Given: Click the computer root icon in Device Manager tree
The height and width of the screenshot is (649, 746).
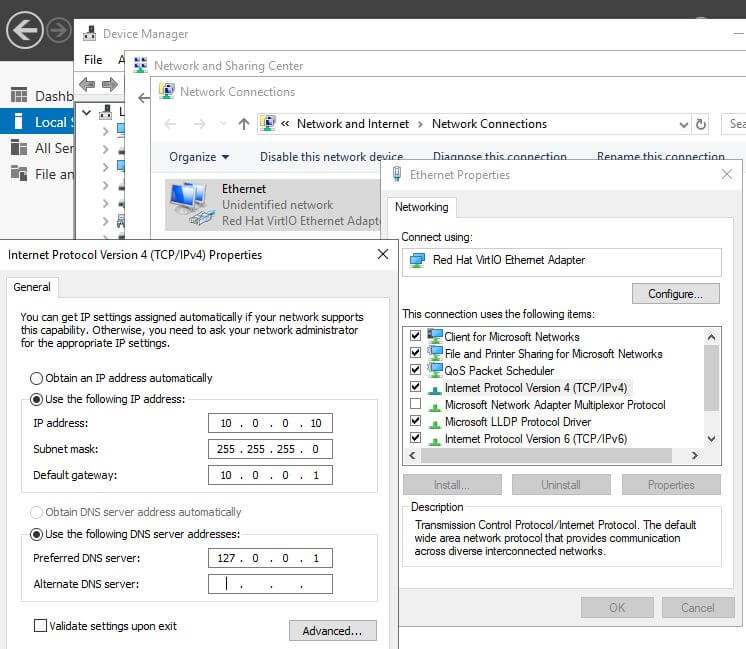Looking at the screenshot, I should (106, 112).
